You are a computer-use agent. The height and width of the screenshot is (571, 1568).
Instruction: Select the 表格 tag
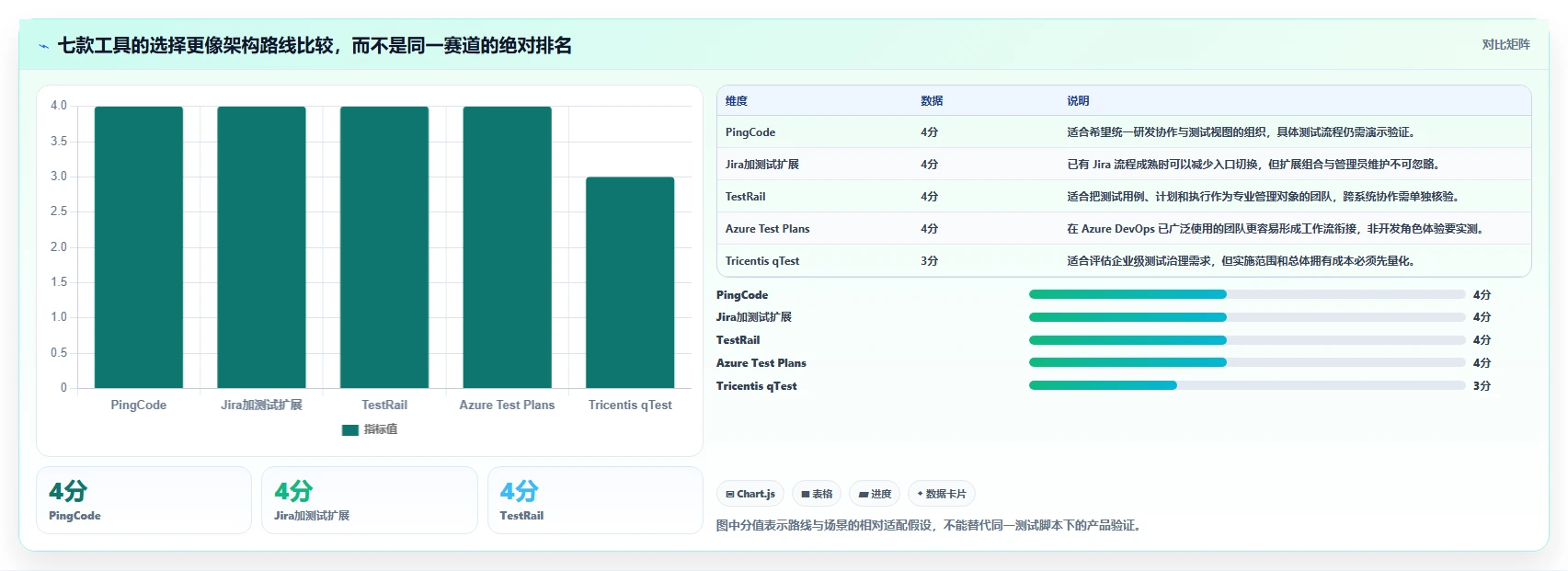[x=817, y=494]
